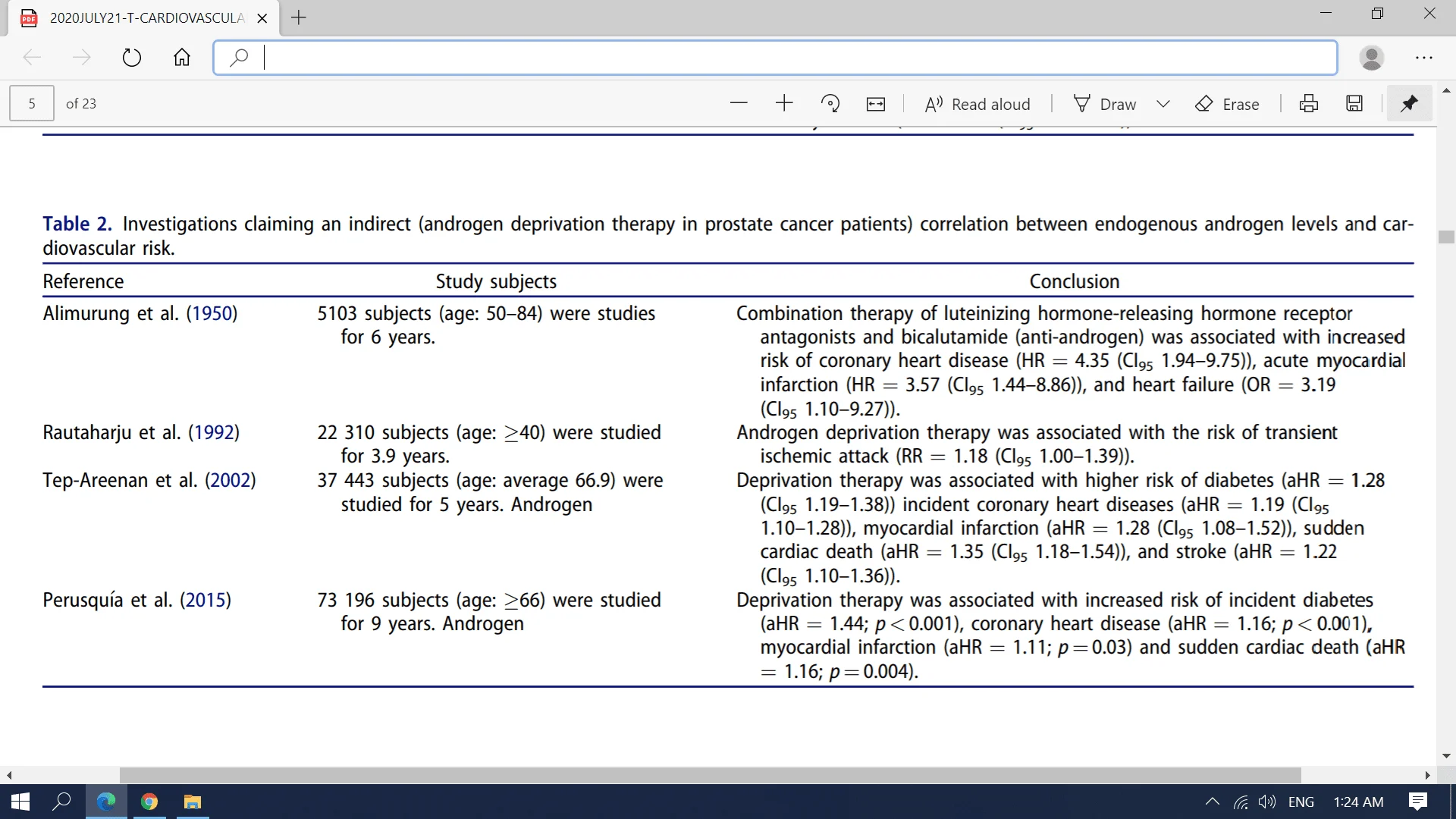Open the 2002 reference link
The height and width of the screenshot is (819, 1456).
click(230, 480)
